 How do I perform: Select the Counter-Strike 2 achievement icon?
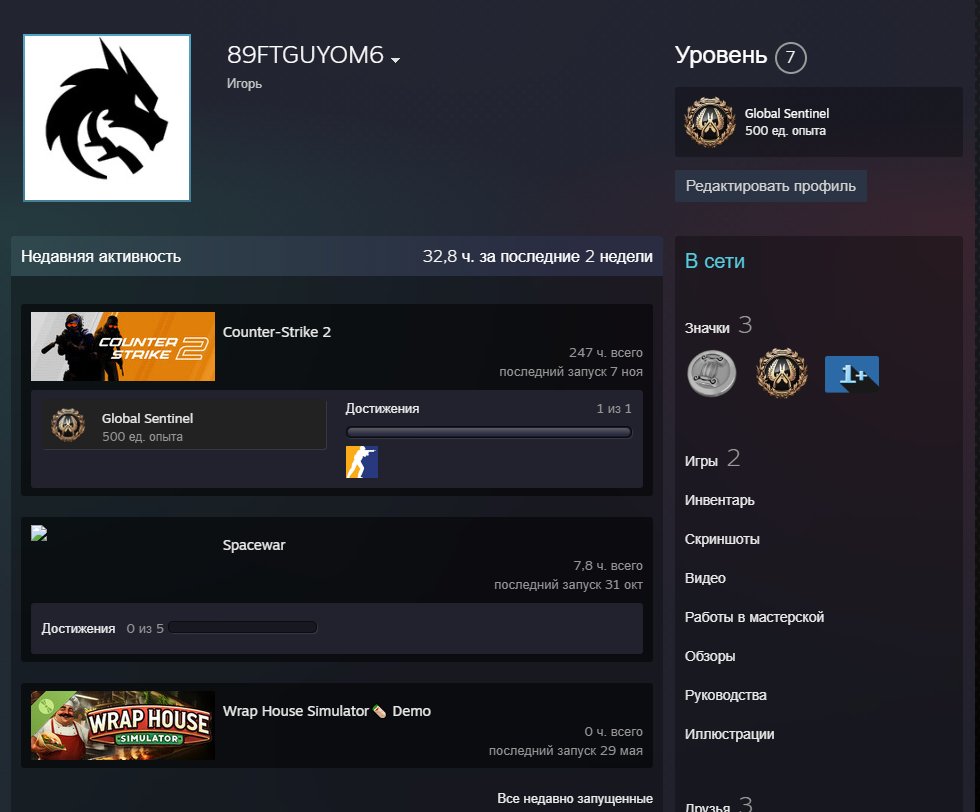[x=361, y=462]
